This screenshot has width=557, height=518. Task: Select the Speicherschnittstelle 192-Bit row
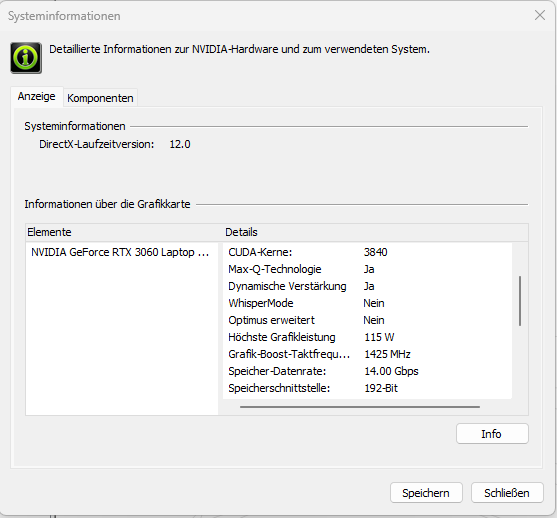367,388
